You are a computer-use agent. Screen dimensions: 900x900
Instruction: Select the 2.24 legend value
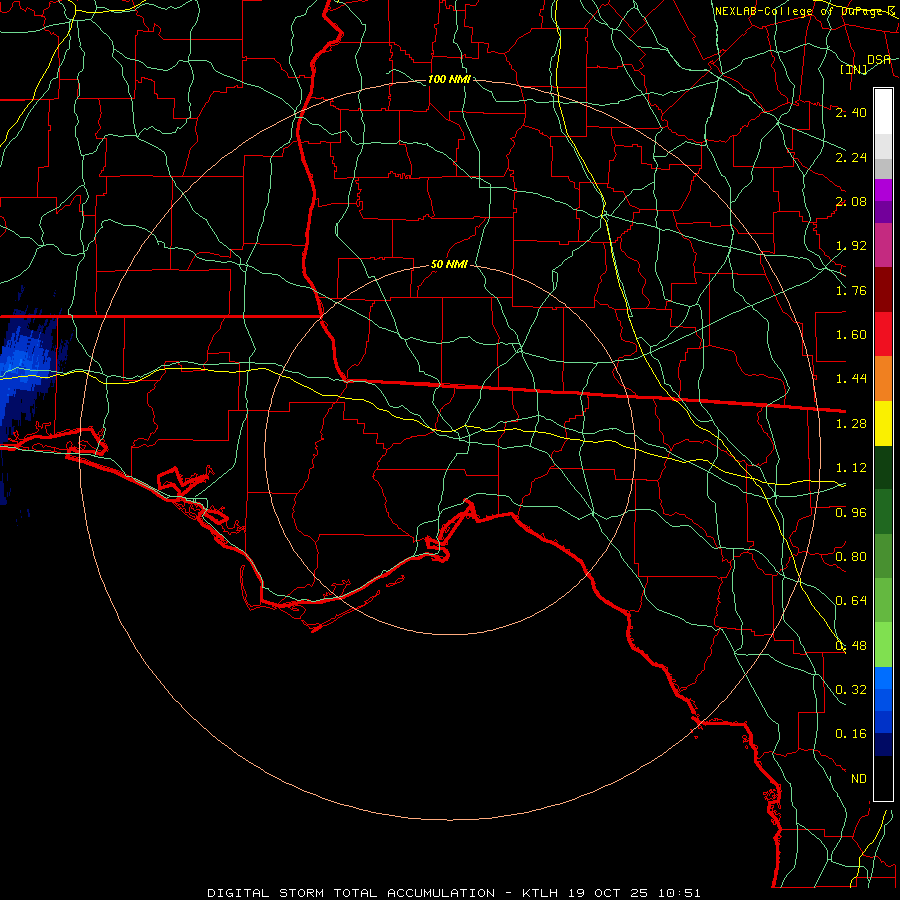[x=851, y=157]
